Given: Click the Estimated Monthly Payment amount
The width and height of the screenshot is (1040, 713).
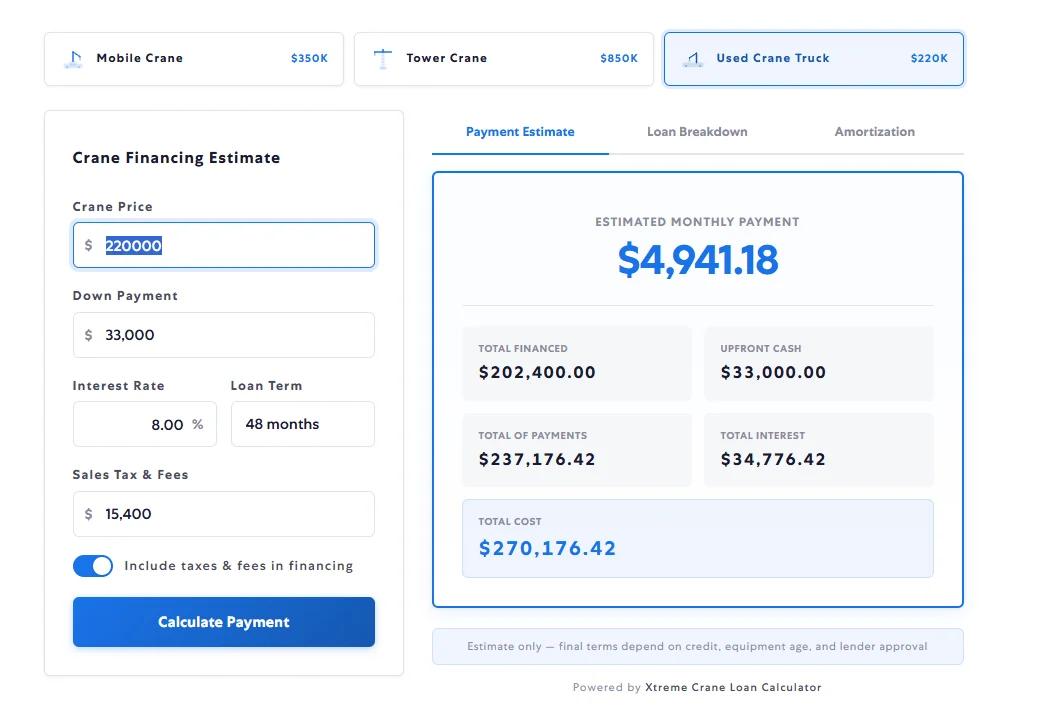Looking at the screenshot, I should pyautogui.click(x=697, y=258).
